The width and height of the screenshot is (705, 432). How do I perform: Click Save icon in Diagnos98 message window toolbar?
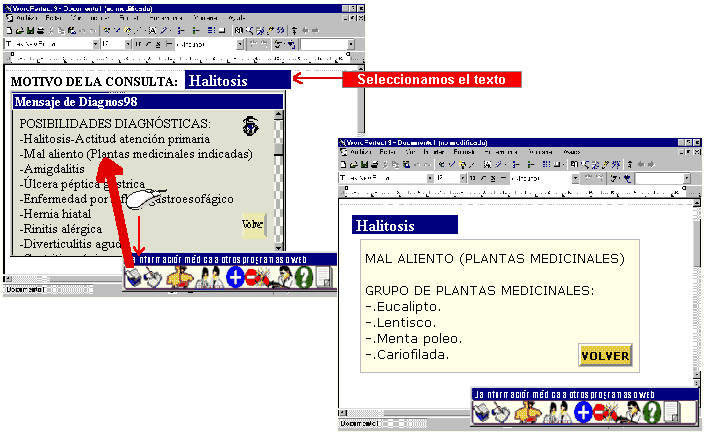[30, 31]
